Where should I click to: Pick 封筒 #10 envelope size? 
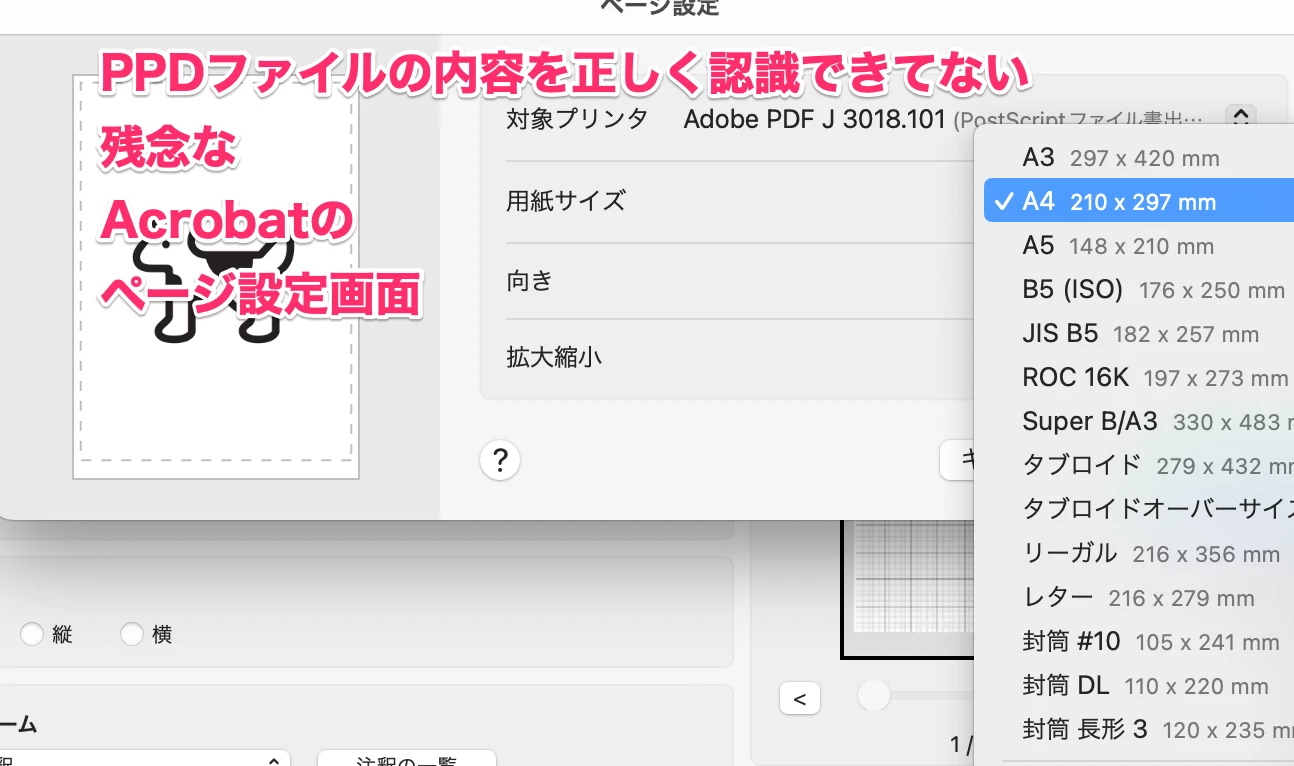[1139, 642]
